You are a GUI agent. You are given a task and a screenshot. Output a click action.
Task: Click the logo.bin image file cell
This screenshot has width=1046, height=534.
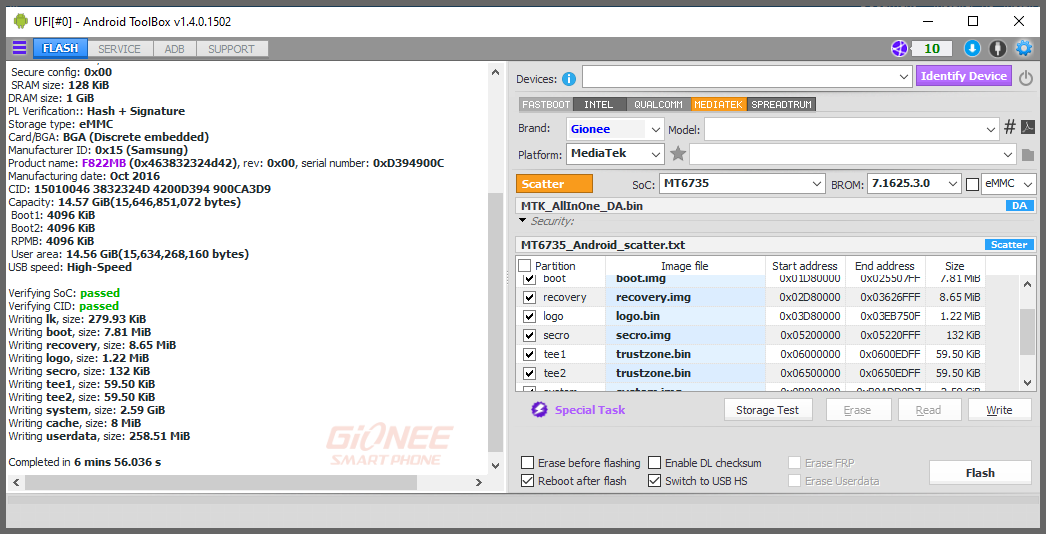[685, 316]
